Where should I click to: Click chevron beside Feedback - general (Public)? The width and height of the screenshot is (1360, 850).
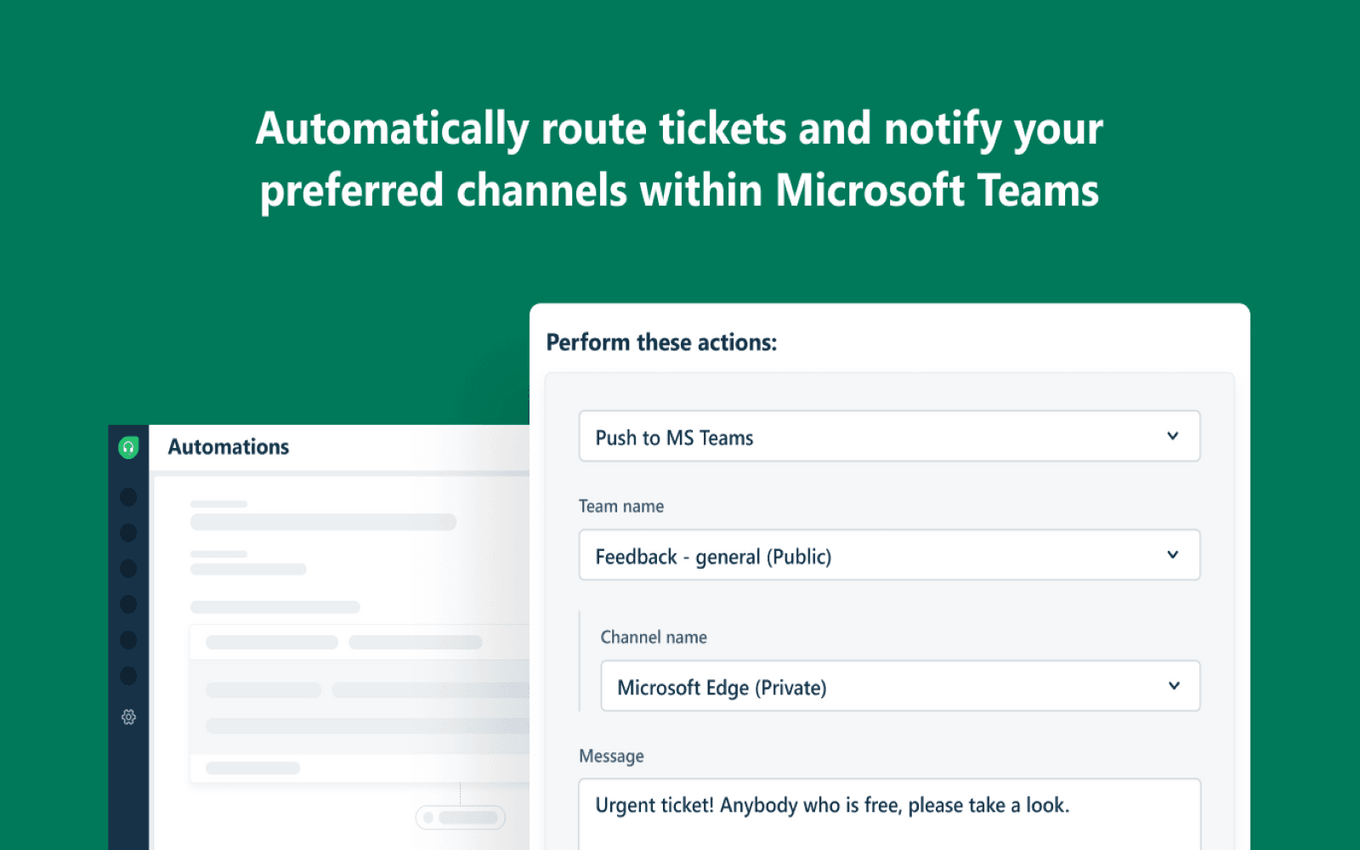pos(1173,555)
